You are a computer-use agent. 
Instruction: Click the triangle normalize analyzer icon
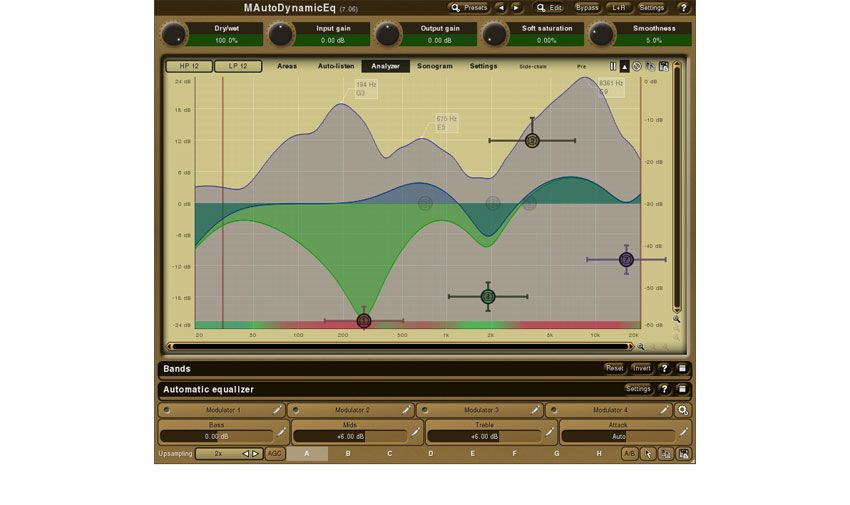[x=624, y=66]
